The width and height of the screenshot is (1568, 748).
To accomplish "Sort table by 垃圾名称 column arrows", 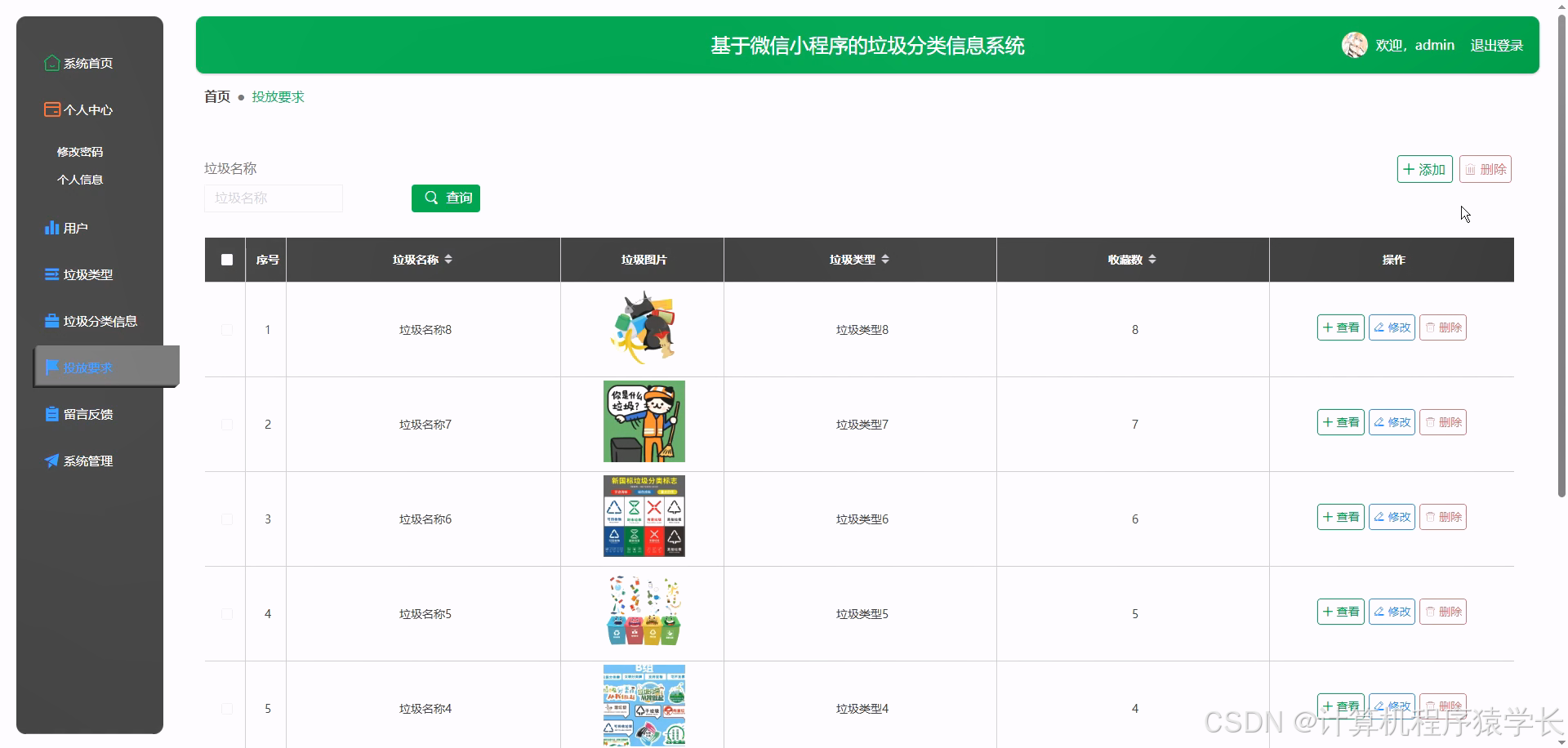I will 449,259.
